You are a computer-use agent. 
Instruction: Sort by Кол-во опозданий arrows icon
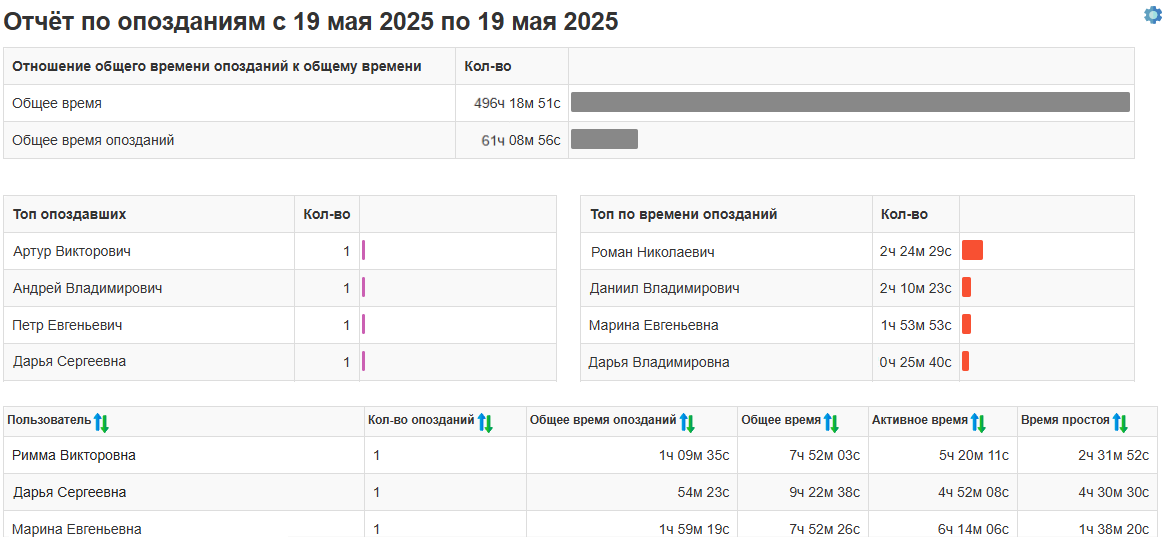pos(485,422)
